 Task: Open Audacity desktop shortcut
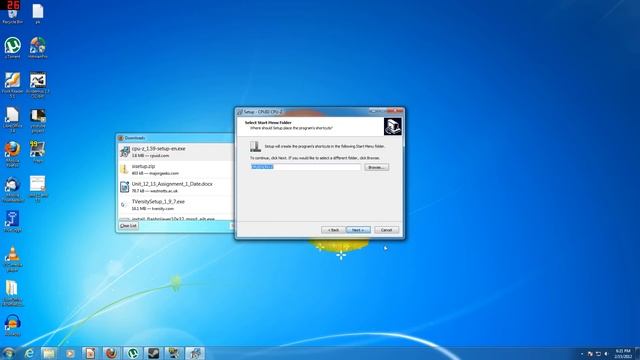click(12, 325)
